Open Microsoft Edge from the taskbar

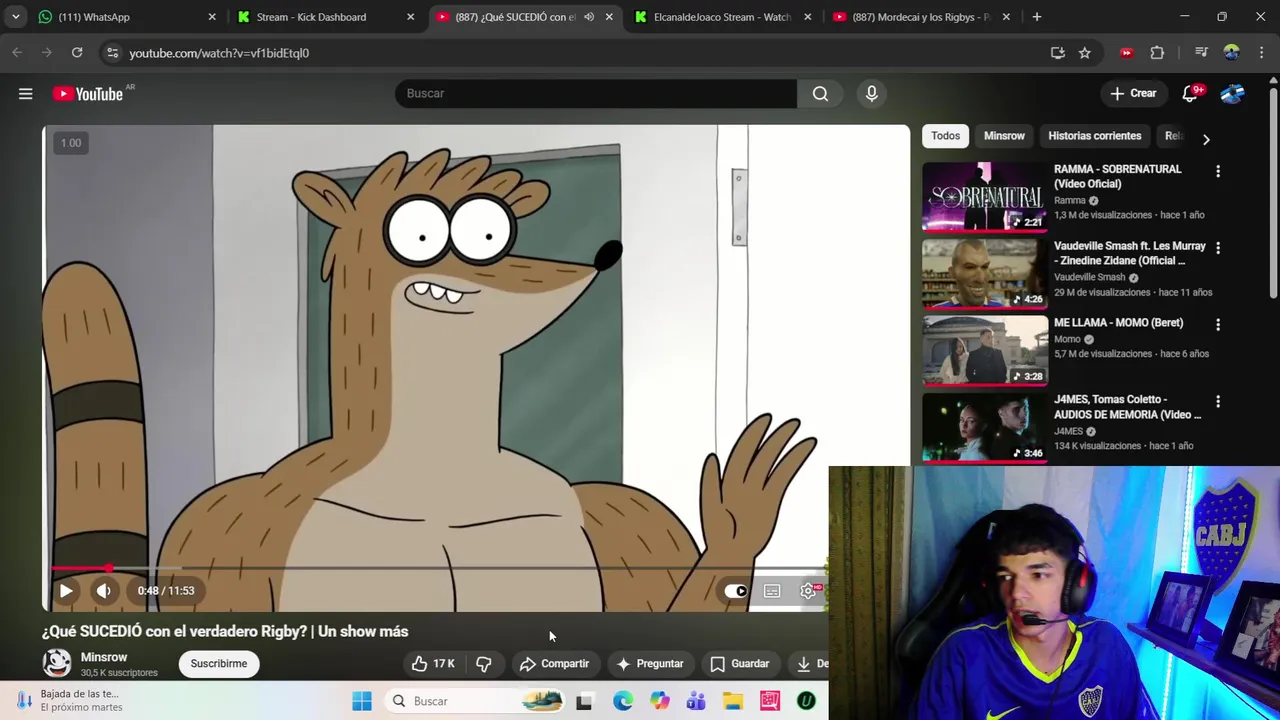pos(622,701)
